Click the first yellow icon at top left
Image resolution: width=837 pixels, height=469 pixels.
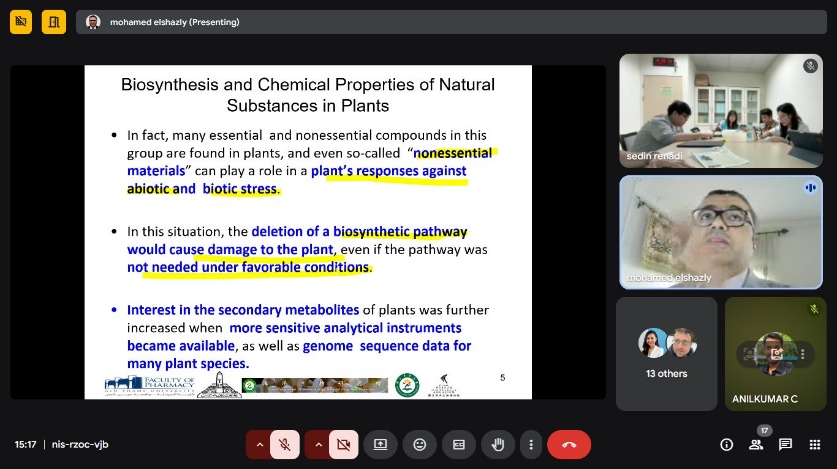(21, 21)
